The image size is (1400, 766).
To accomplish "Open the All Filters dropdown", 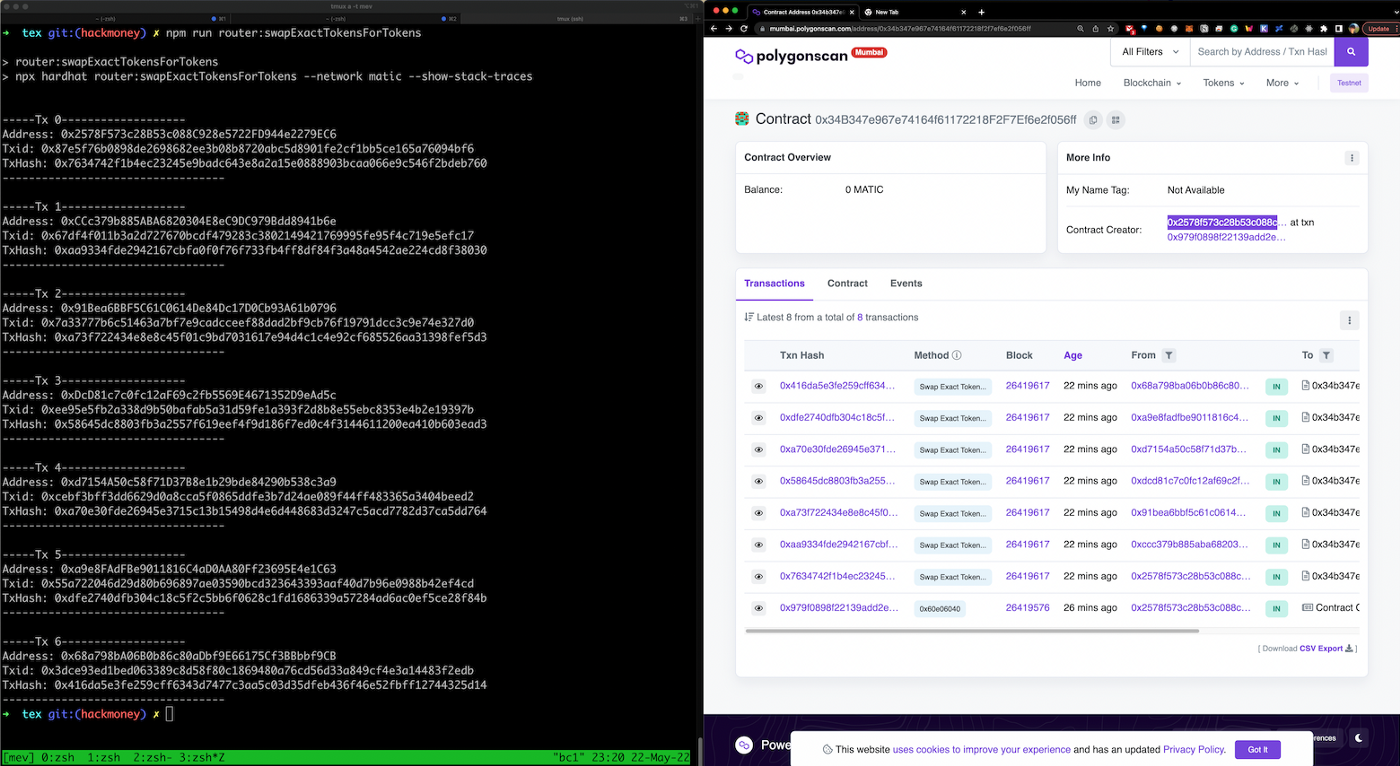I will coord(1150,51).
